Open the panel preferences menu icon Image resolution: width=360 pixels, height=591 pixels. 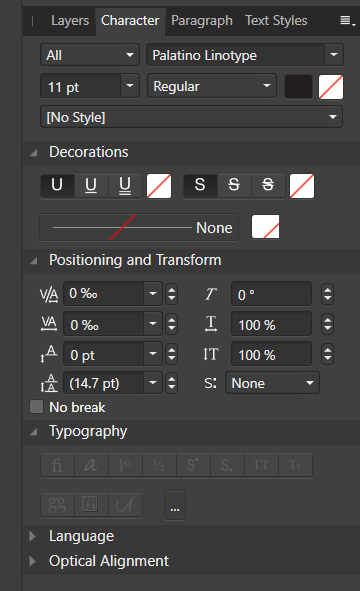(347, 21)
